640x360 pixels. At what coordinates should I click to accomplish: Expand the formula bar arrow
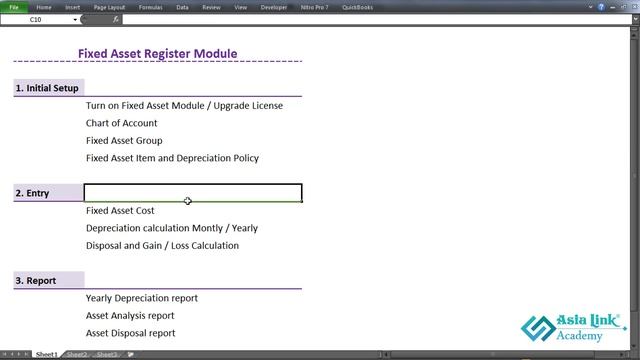click(x=636, y=20)
